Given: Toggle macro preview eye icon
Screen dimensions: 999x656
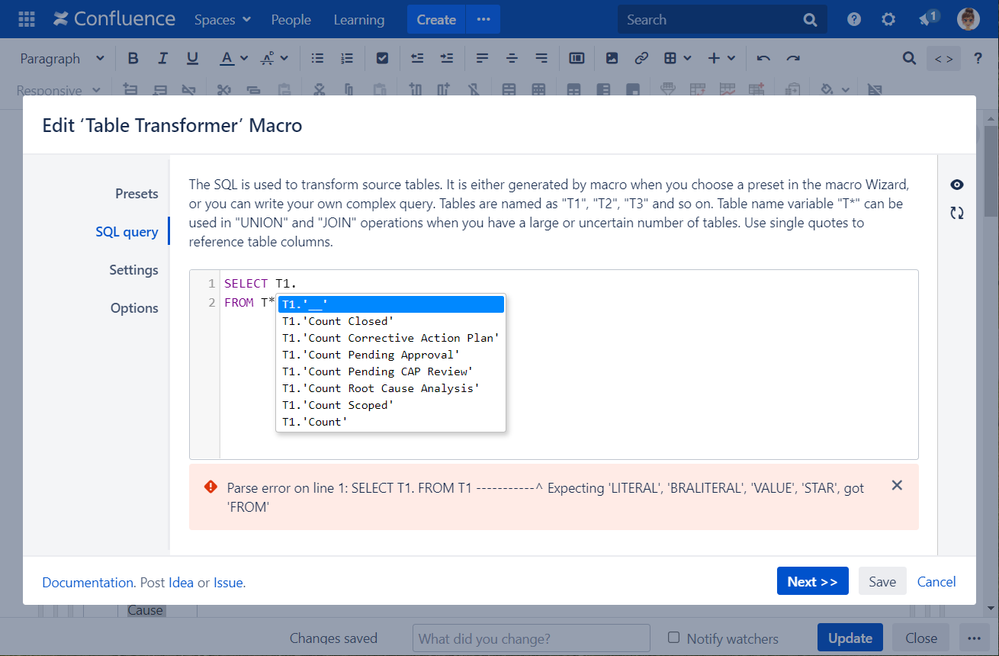Looking at the screenshot, I should (957, 185).
